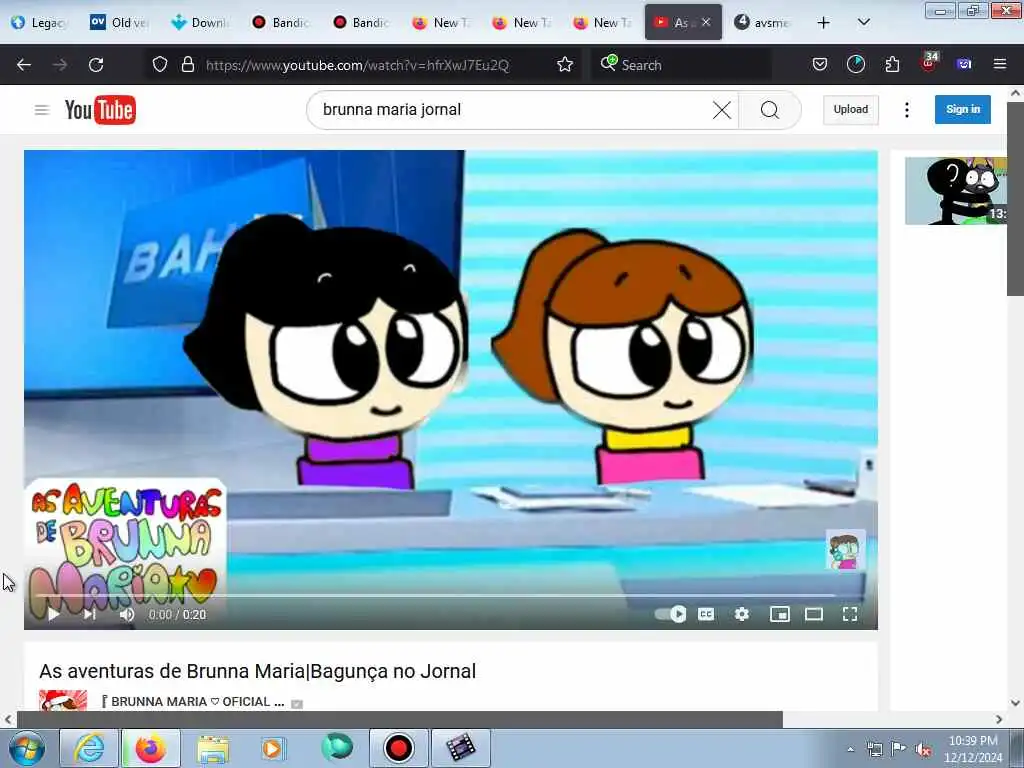Open File Explorer from taskbar
1024x768 pixels.
(x=213, y=748)
